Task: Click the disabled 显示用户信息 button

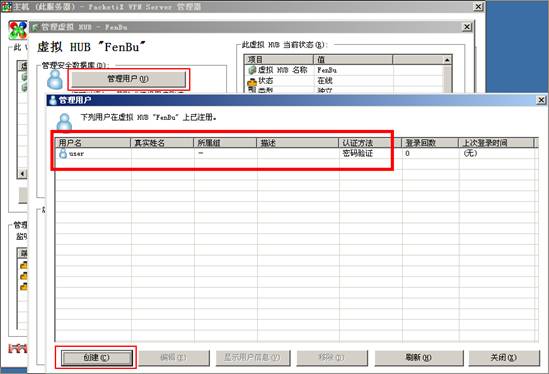Action: click(x=252, y=358)
